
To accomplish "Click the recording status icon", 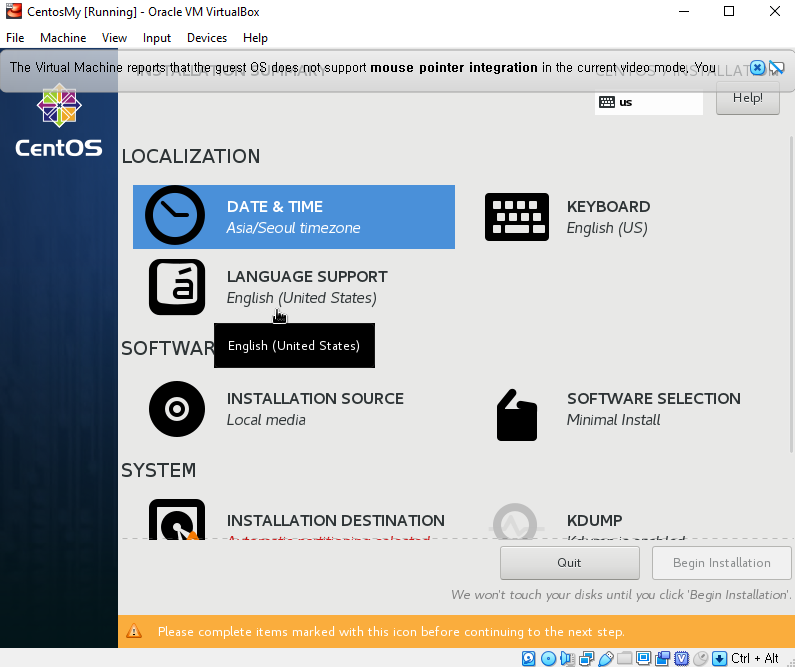I will [663, 658].
